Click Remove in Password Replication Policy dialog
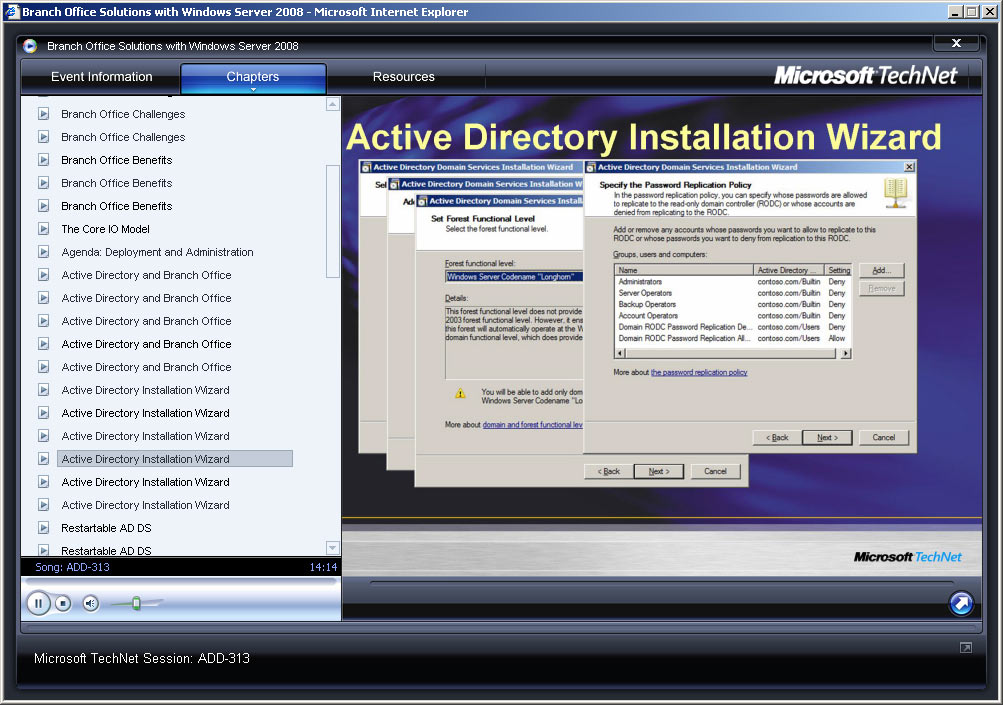The width and height of the screenshot is (1003, 705). [881, 289]
